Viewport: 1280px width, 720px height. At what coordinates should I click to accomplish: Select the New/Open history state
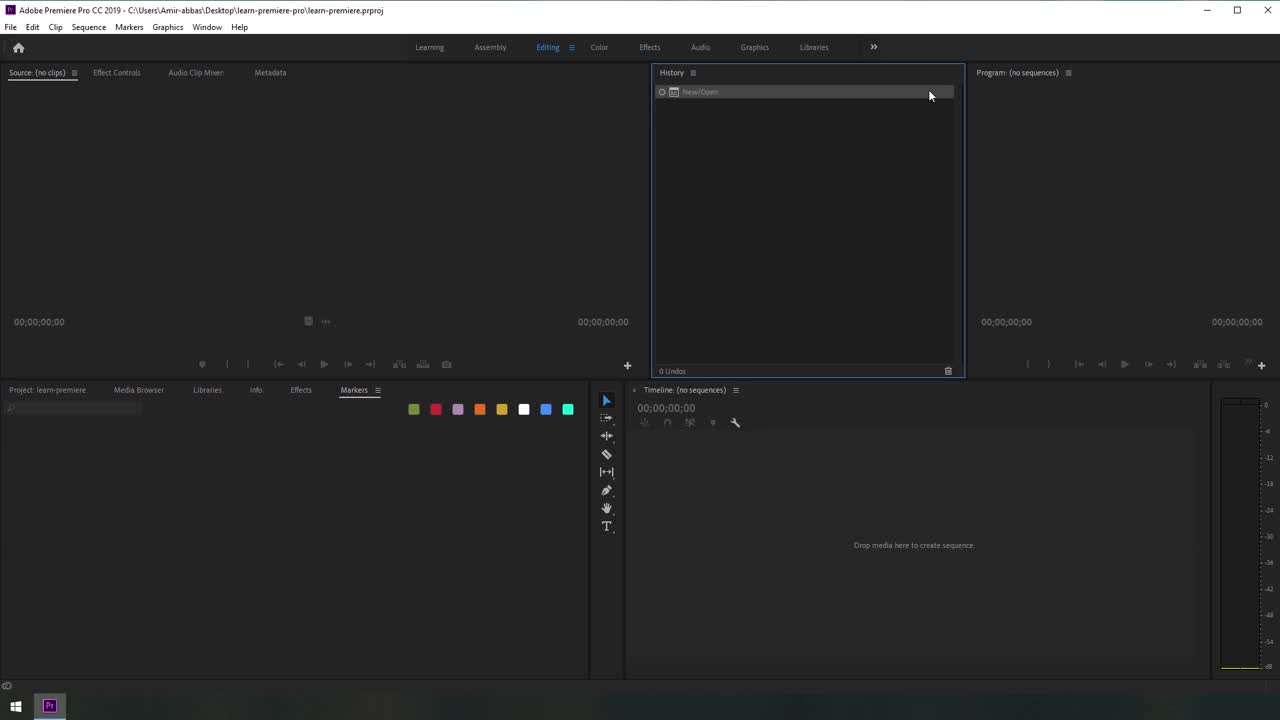pos(700,92)
